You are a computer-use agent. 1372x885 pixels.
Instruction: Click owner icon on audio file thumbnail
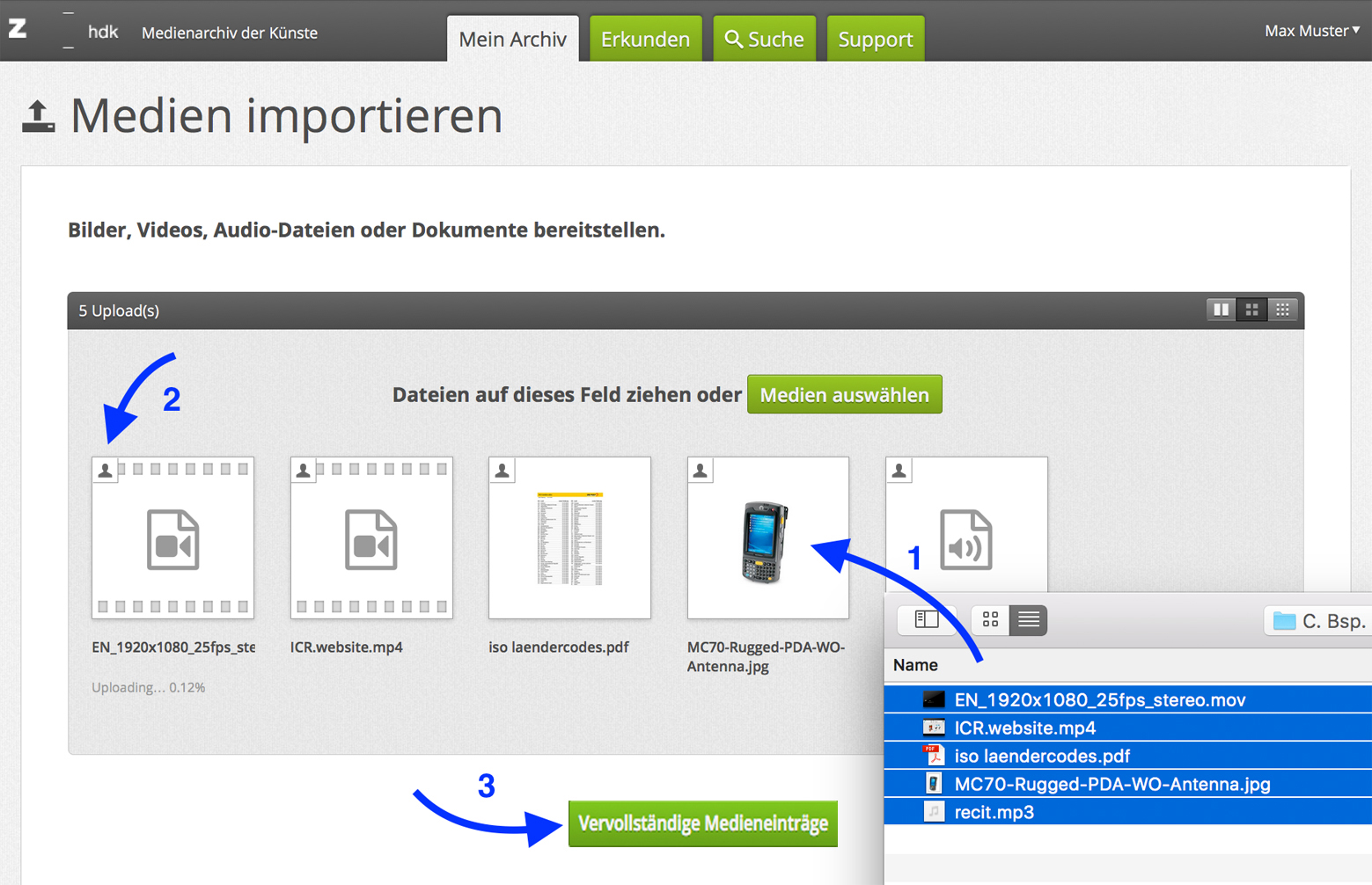pyautogui.click(x=899, y=471)
